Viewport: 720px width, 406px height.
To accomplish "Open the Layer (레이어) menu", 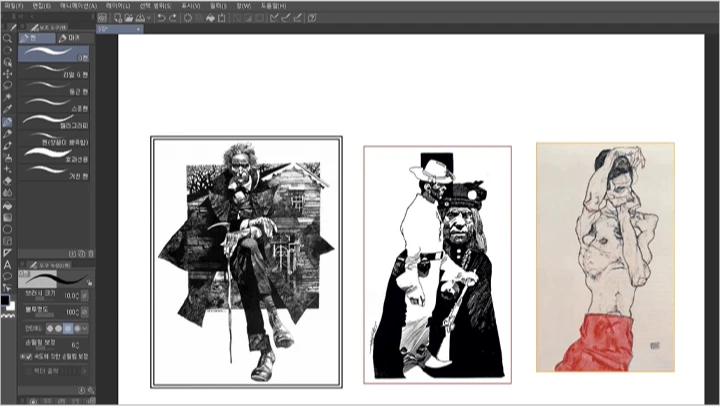I will tap(118, 6).
